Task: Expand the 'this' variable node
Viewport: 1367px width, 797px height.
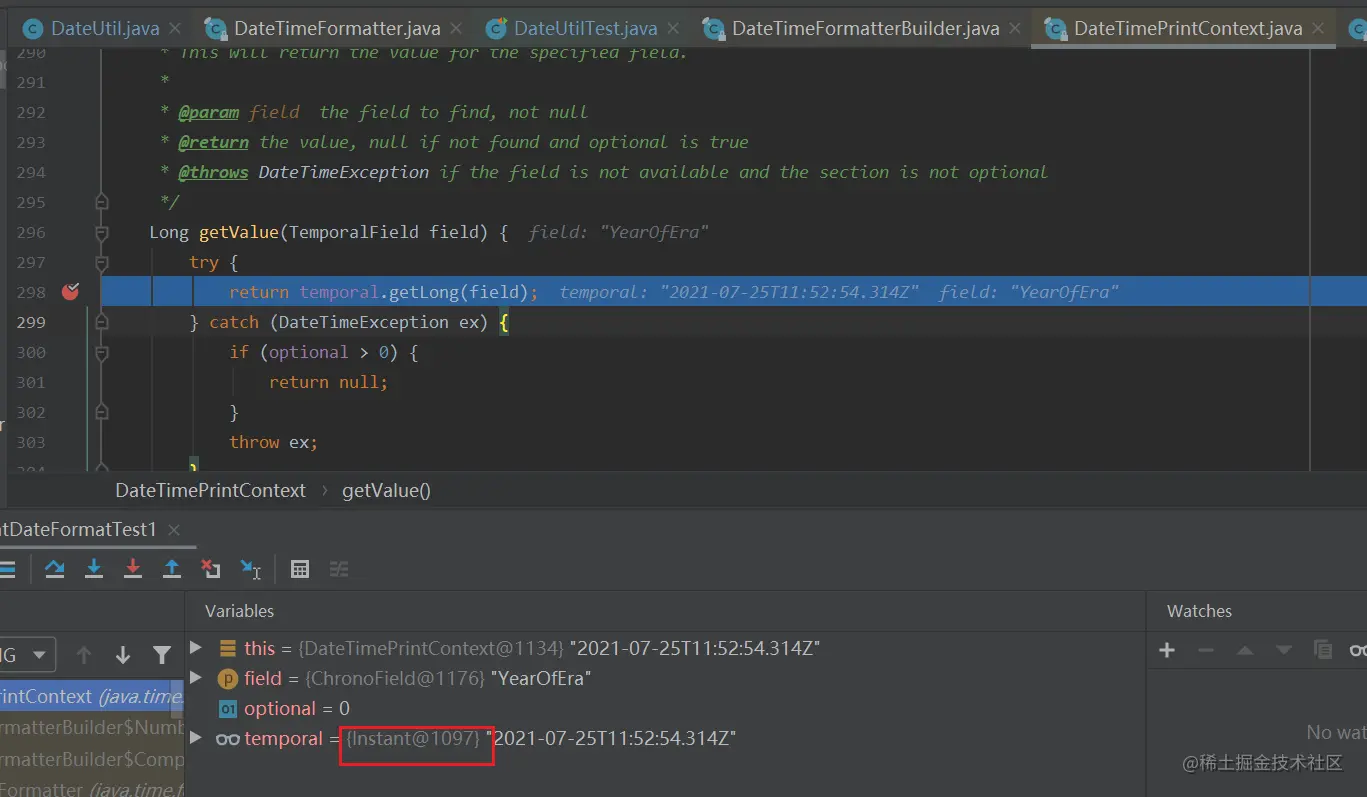Action: 196,648
